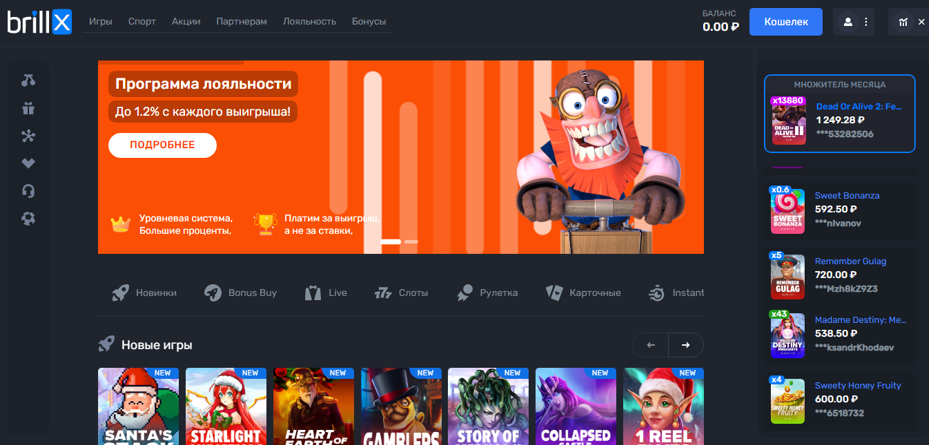Open the heart favorites sidebar icon
Image resolution: width=929 pixels, height=445 pixels.
click(28, 163)
